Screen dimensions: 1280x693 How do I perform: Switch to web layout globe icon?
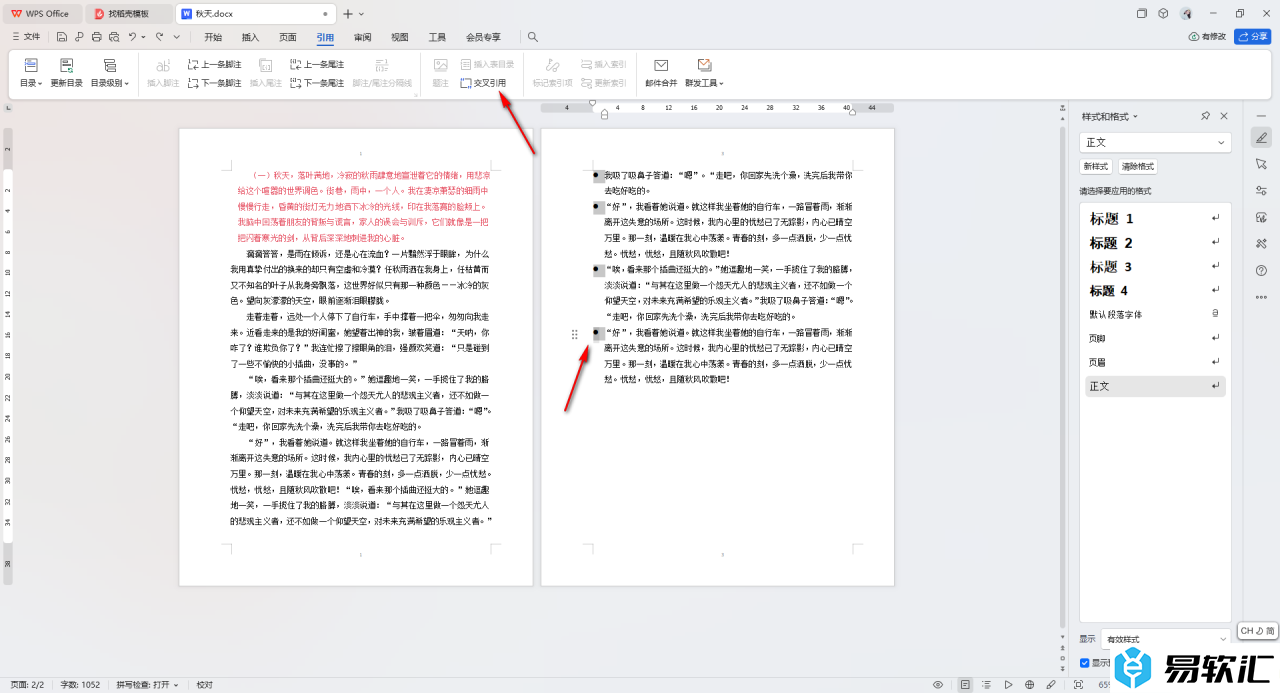point(1030,685)
